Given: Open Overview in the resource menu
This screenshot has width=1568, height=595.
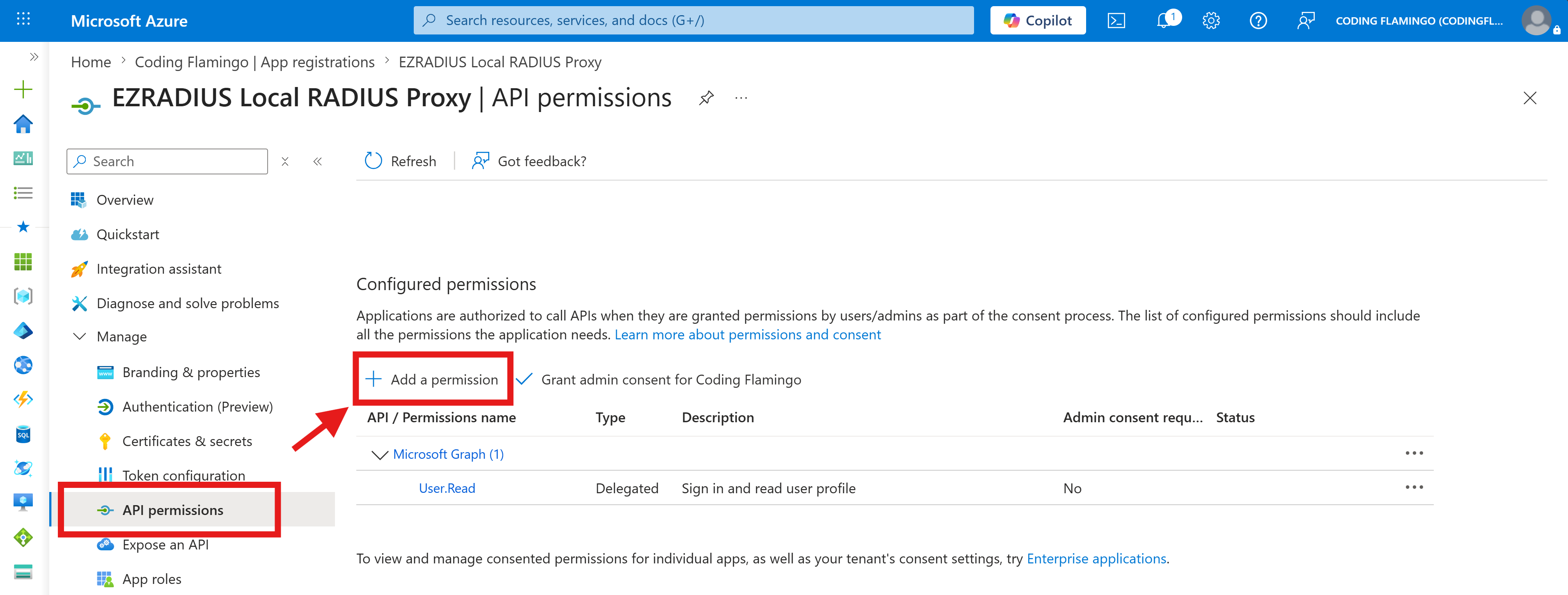Looking at the screenshot, I should point(125,200).
